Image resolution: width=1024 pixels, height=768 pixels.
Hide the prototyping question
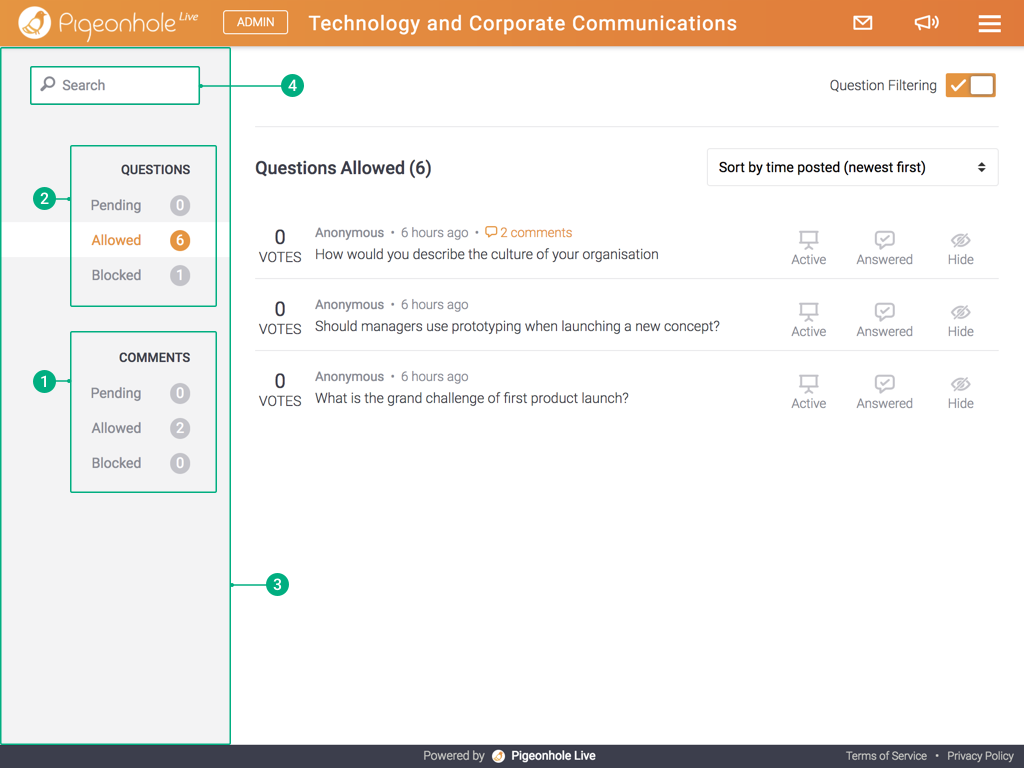point(959,319)
